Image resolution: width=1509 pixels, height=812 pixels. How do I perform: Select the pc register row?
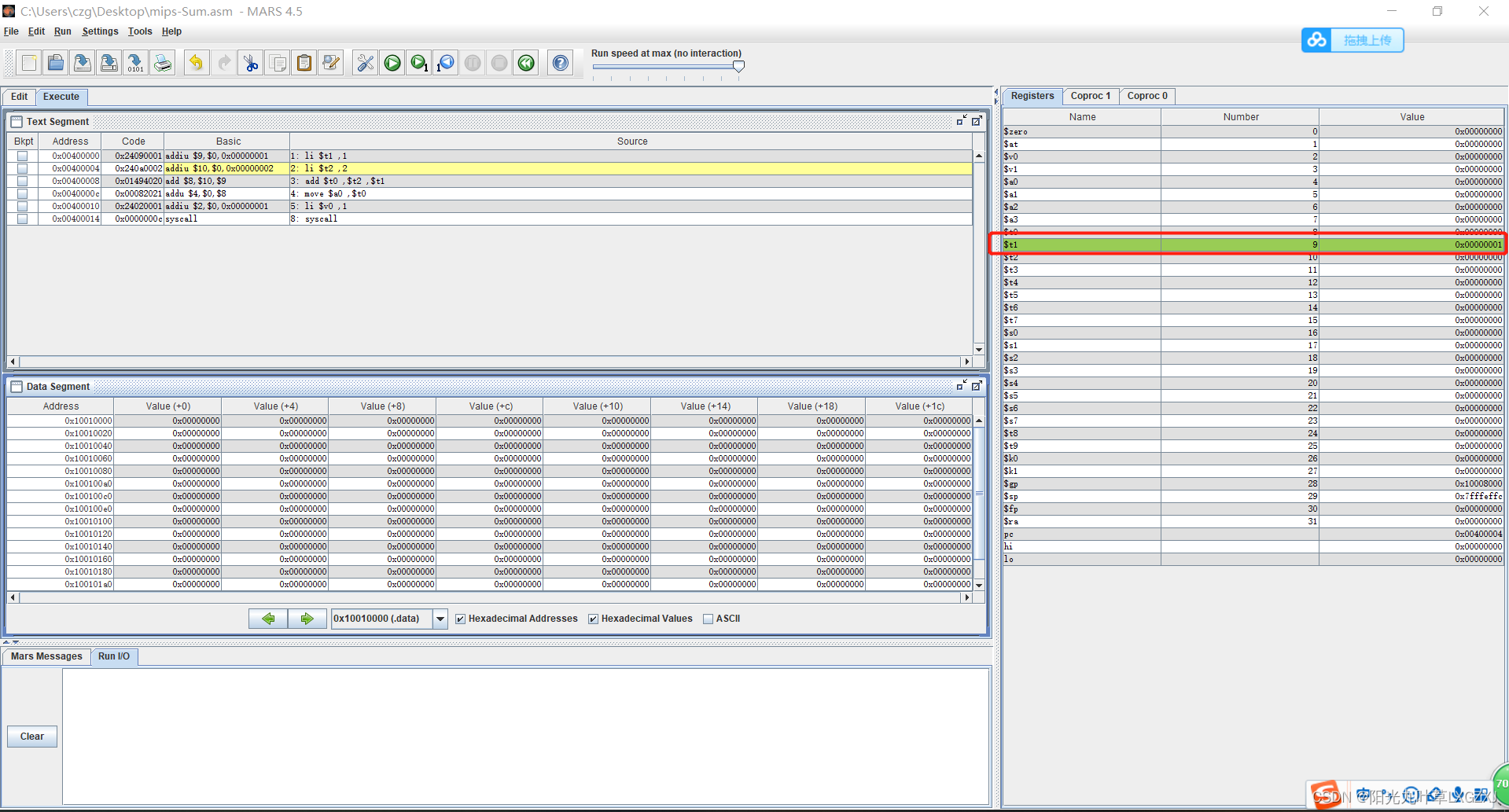pyautogui.click(x=1253, y=534)
